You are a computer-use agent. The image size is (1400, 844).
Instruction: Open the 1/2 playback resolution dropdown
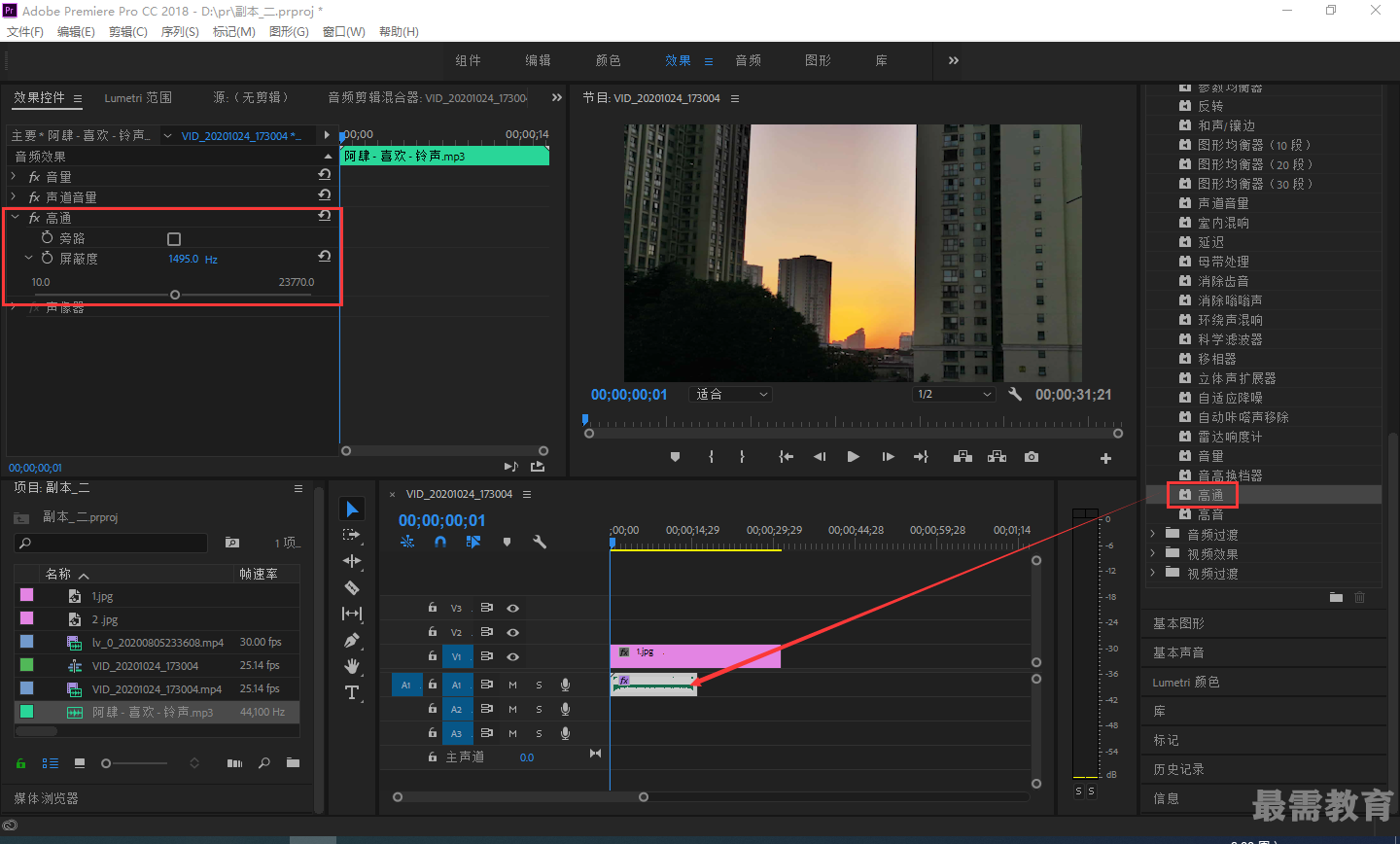pyautogui.click(x=954, y=394)
